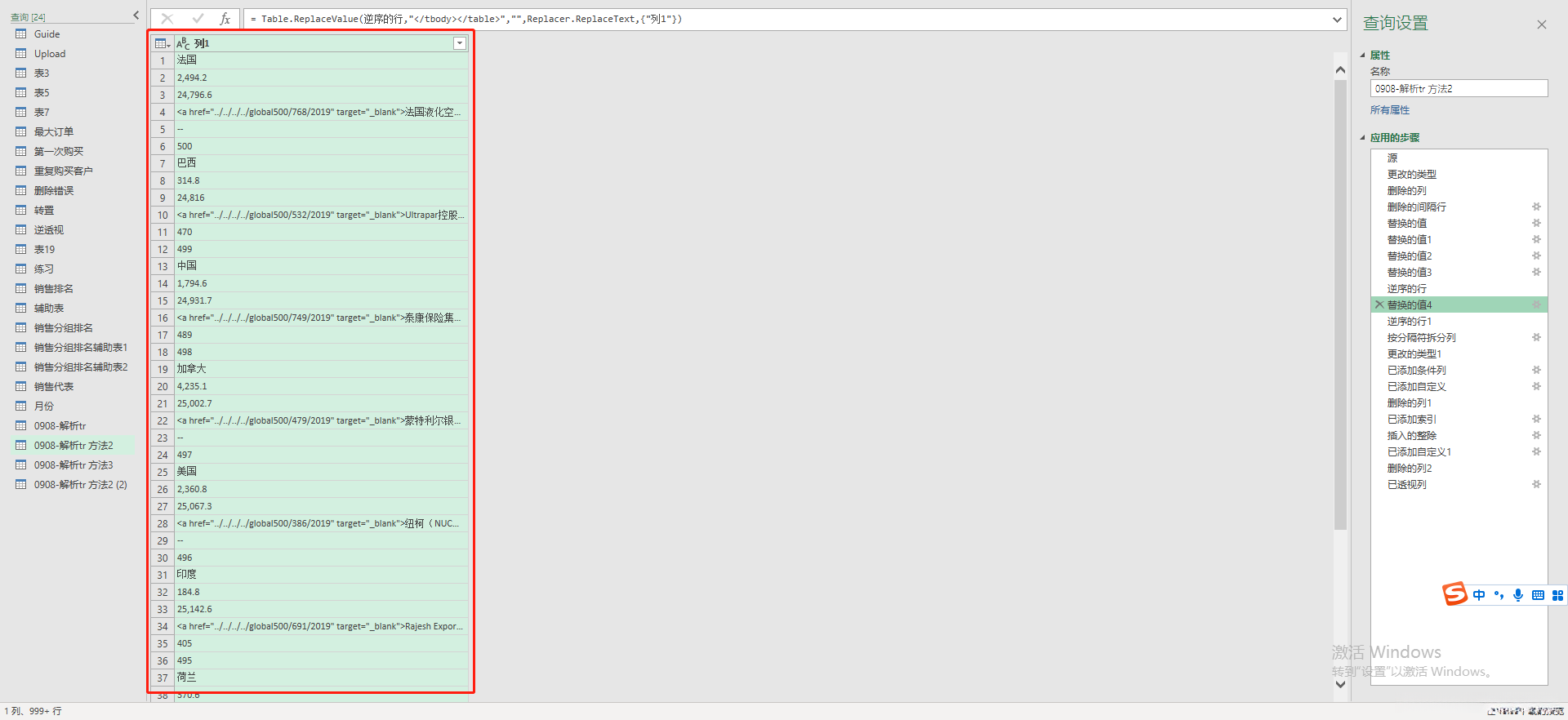This screenshot has width=1568, height=720.
Task: Click row number 20 in the grid
Action: point(163,386)
